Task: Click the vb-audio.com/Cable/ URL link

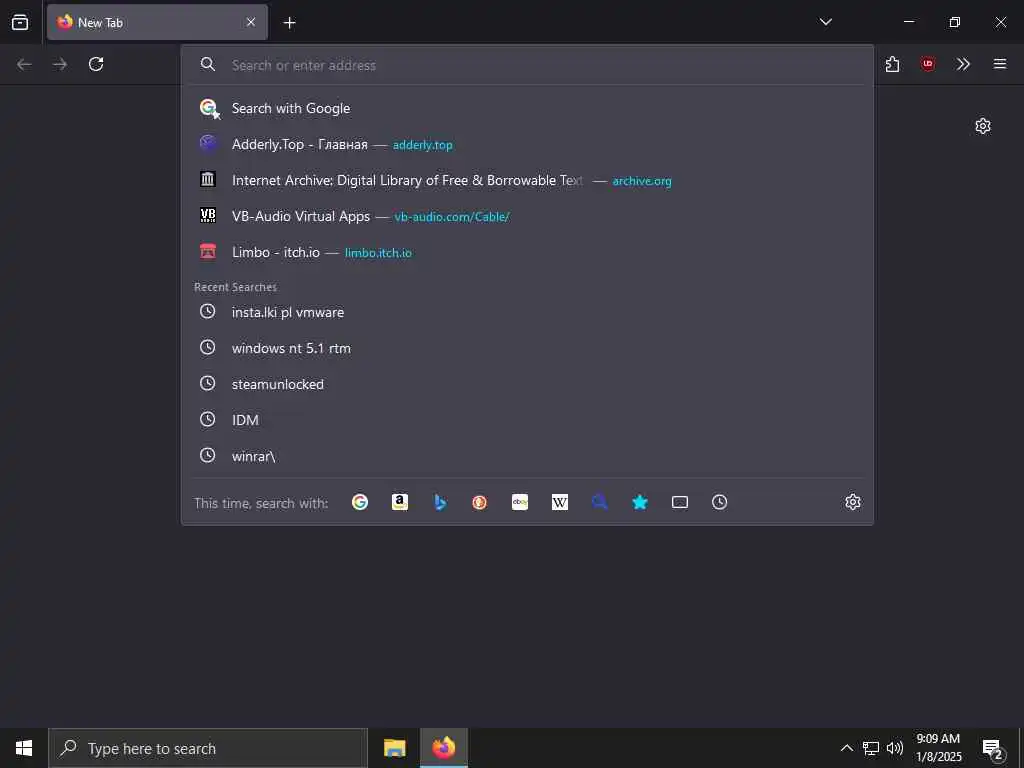Action: [452, 217]
